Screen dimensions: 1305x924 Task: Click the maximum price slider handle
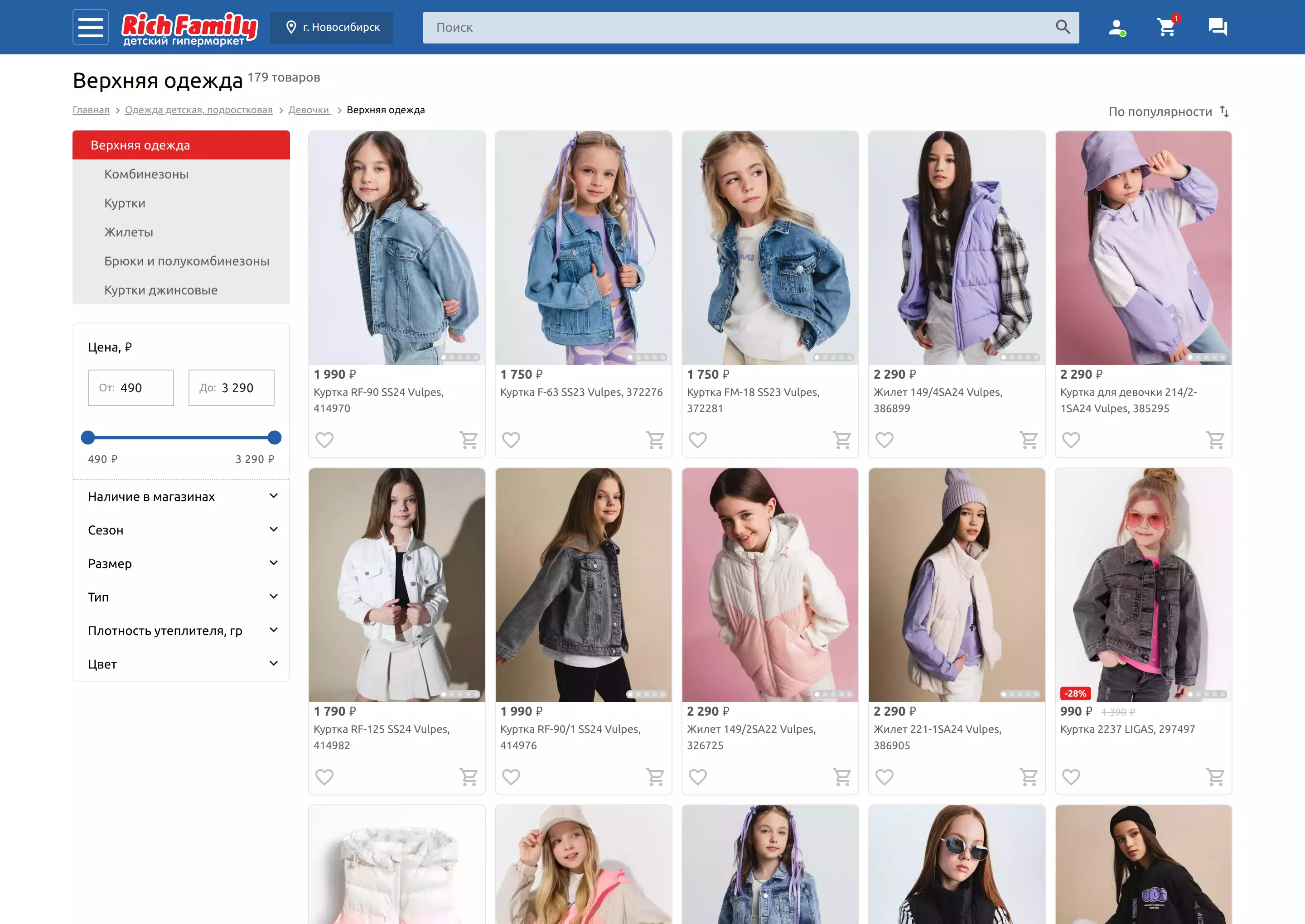[274, 438]
